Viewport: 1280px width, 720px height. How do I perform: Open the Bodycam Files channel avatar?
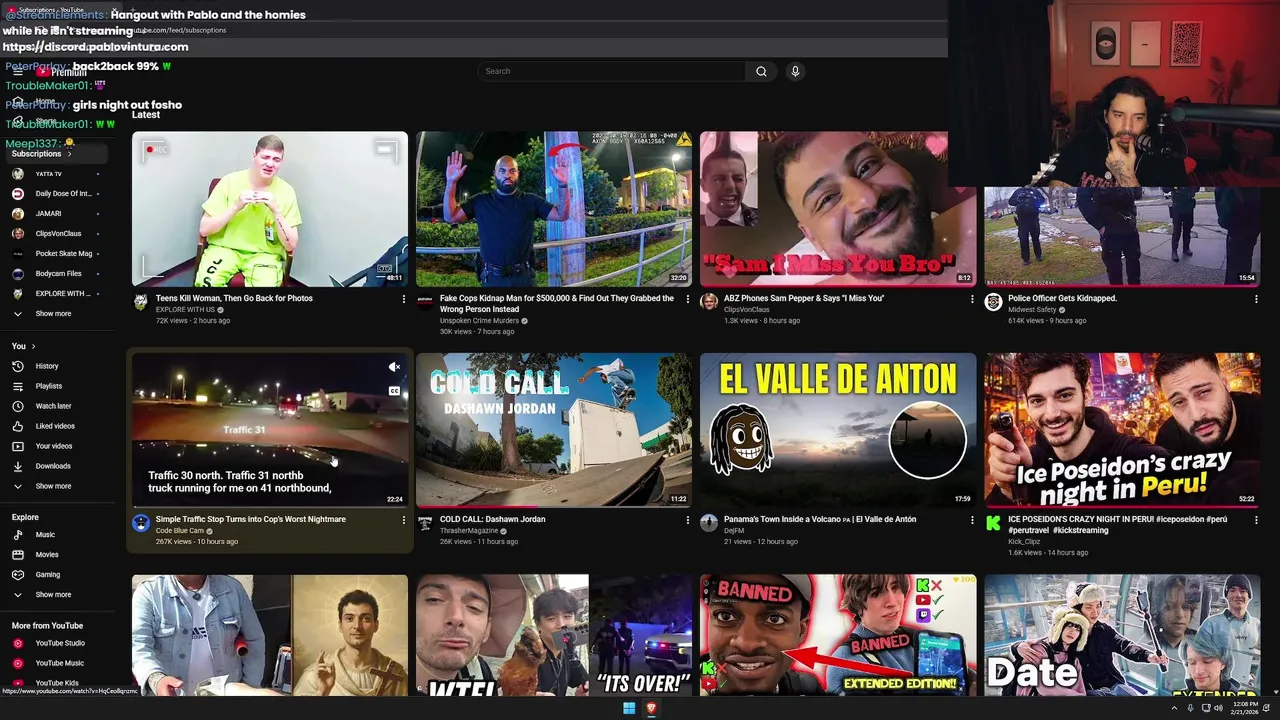17,274
